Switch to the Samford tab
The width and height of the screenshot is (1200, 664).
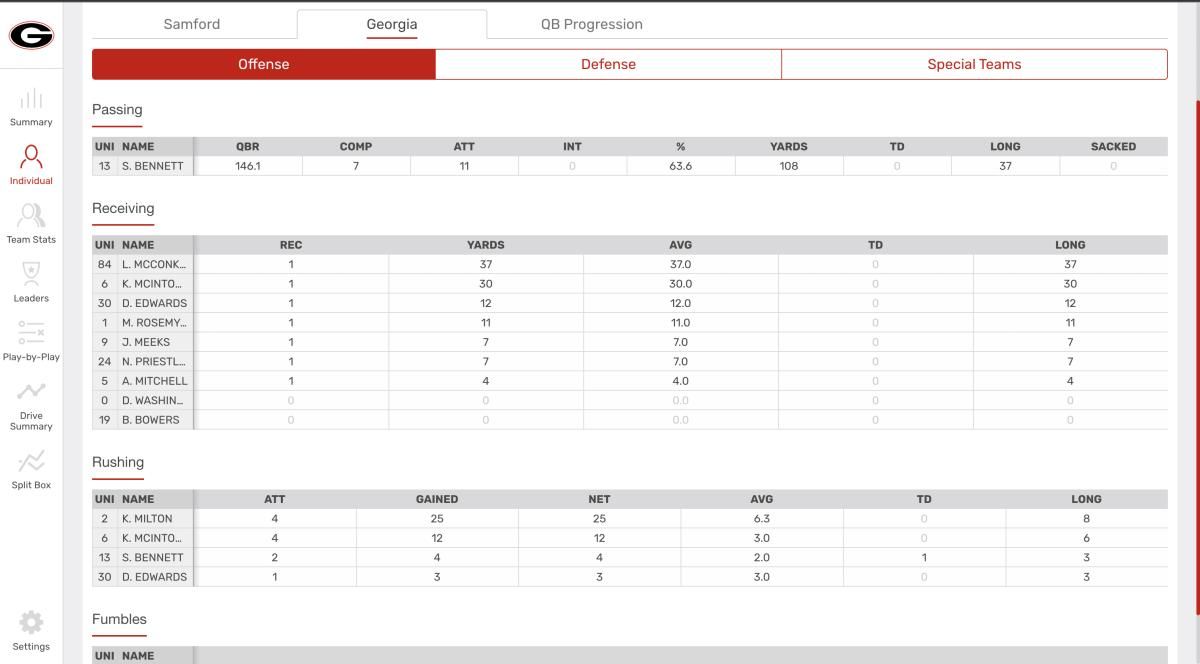tap(192, 24)
